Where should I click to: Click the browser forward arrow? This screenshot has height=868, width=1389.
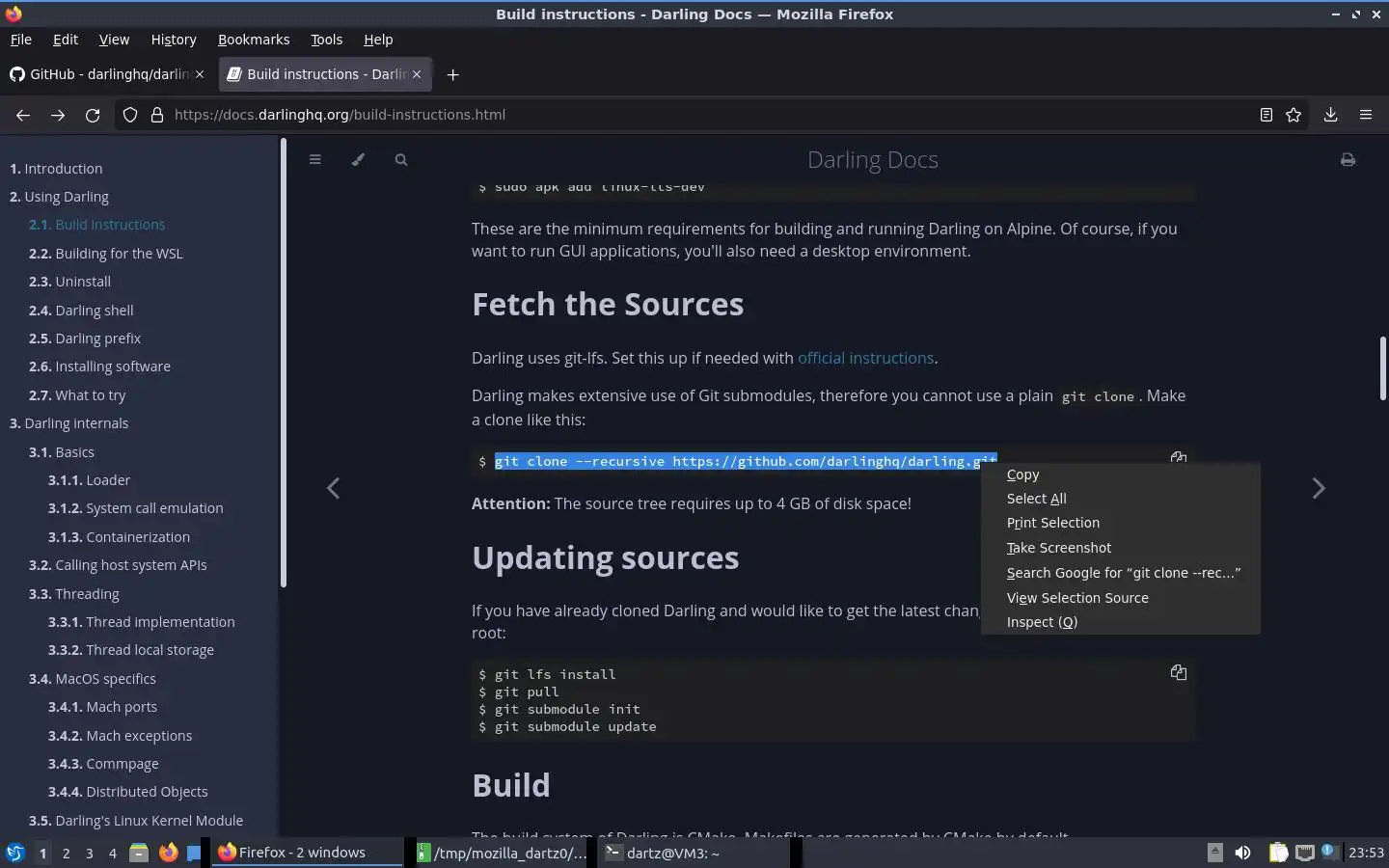(x=58, y=115)
